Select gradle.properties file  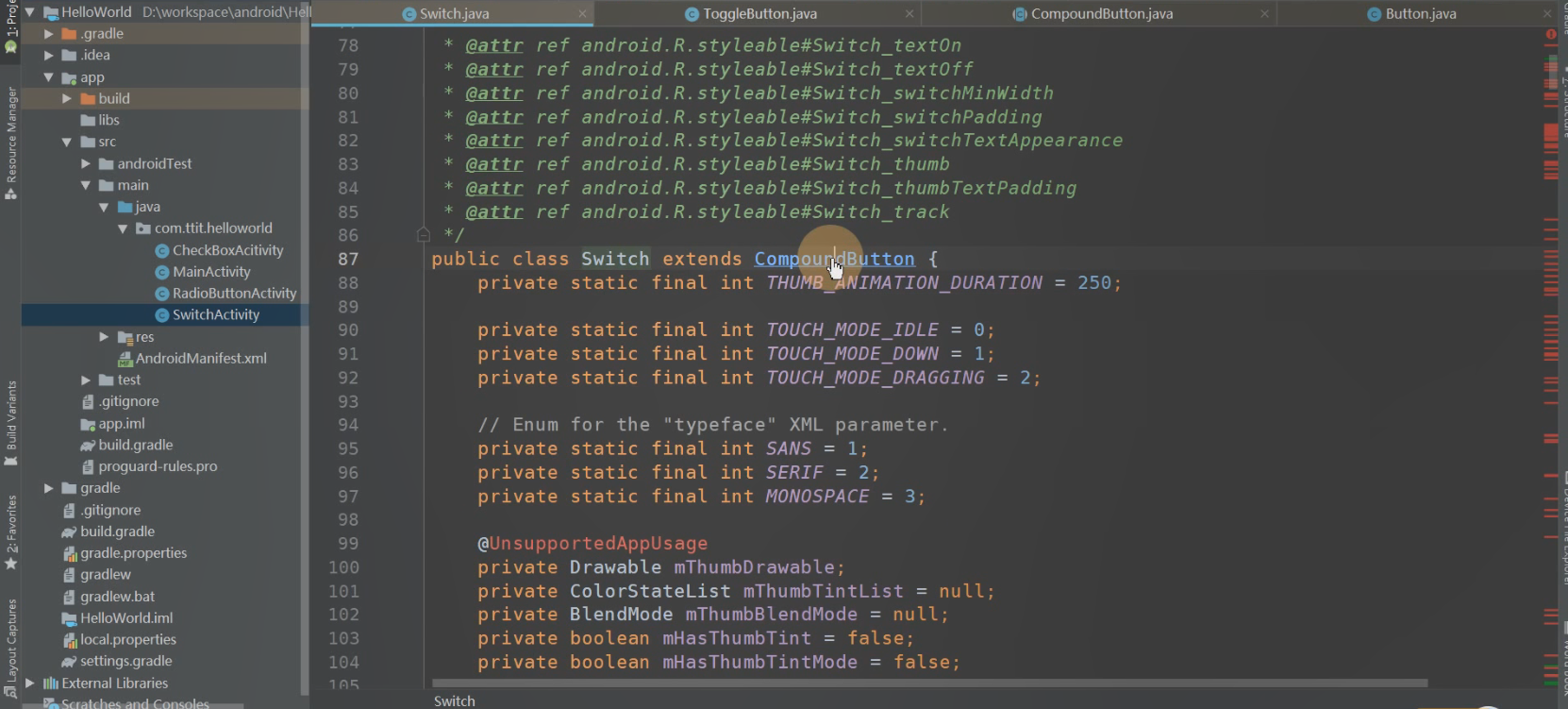[133, 553]
